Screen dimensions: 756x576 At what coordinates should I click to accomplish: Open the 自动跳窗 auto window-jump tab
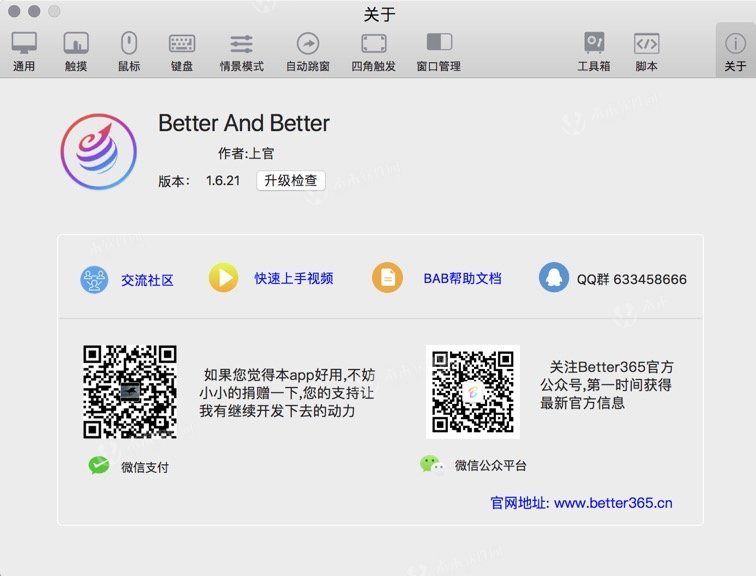coord(308,52)
